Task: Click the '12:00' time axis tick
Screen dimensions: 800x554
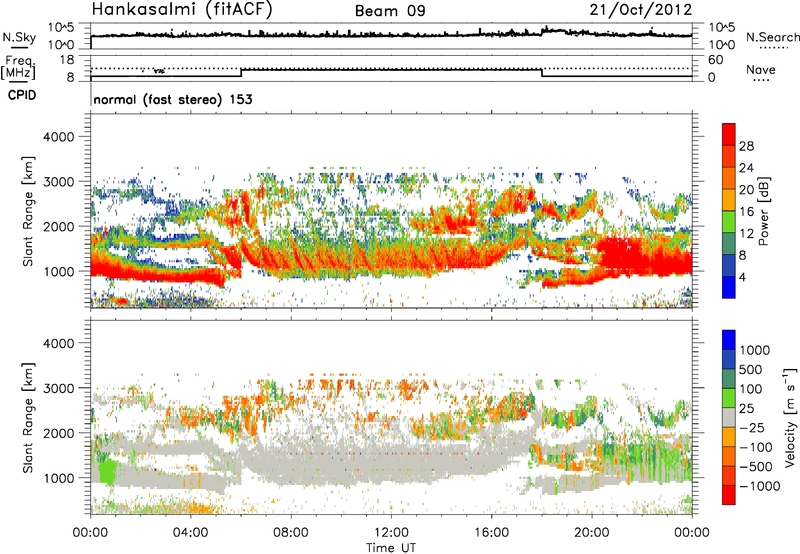Action: pyautogui.click(x=391, y=533)
